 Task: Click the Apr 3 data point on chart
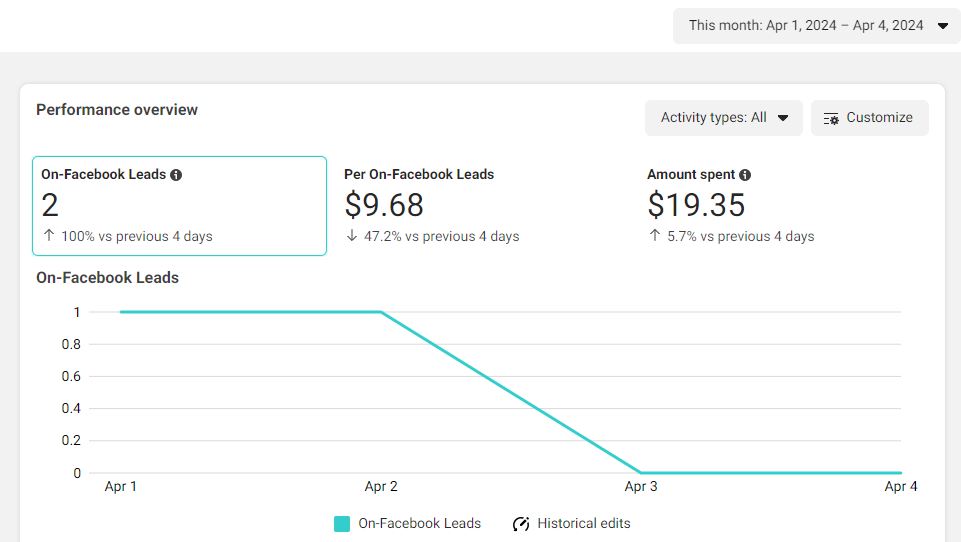pos(641,473)
